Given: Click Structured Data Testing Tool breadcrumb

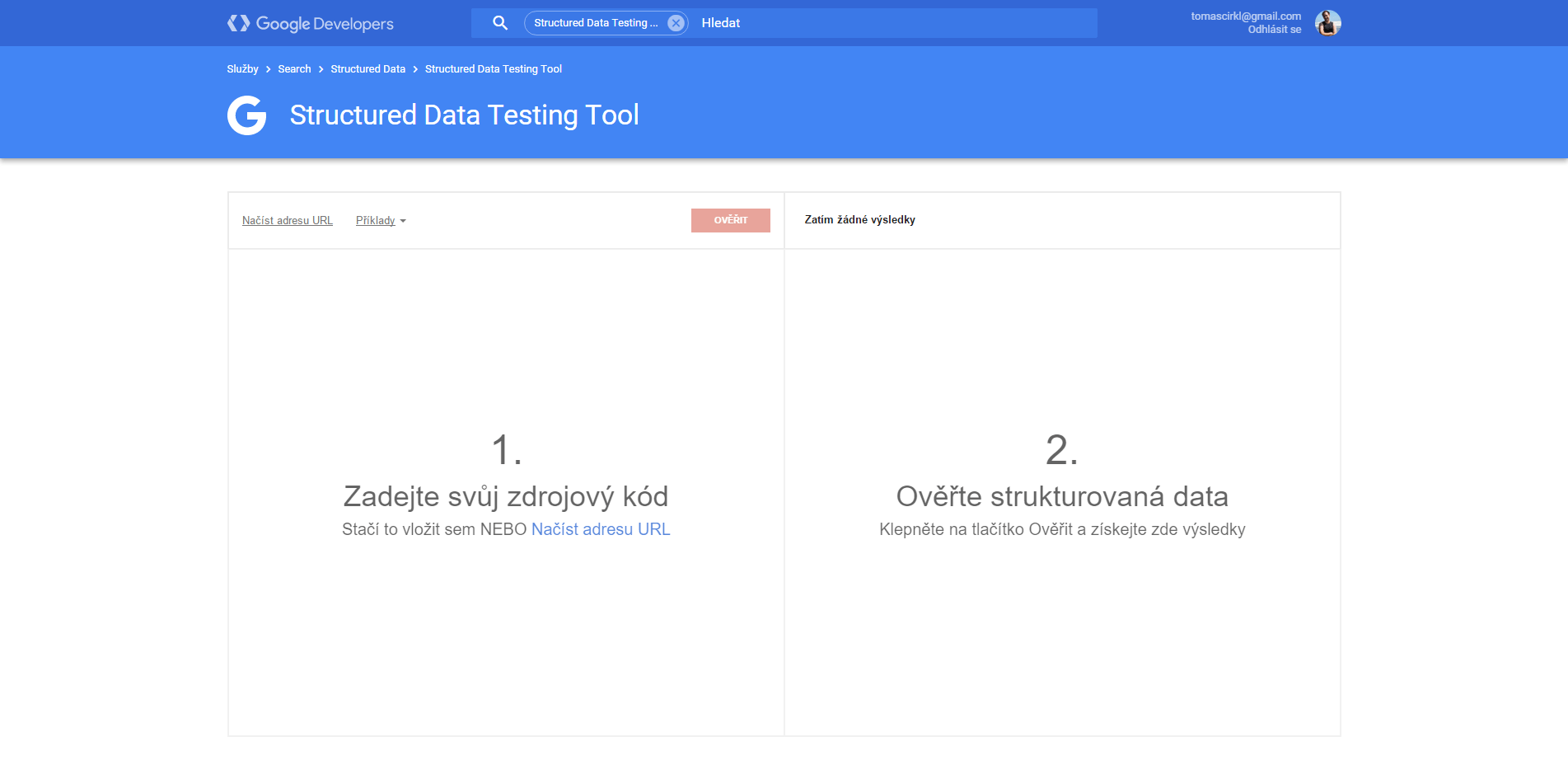Looking at the screenshot, I should [x=493, y=69].
